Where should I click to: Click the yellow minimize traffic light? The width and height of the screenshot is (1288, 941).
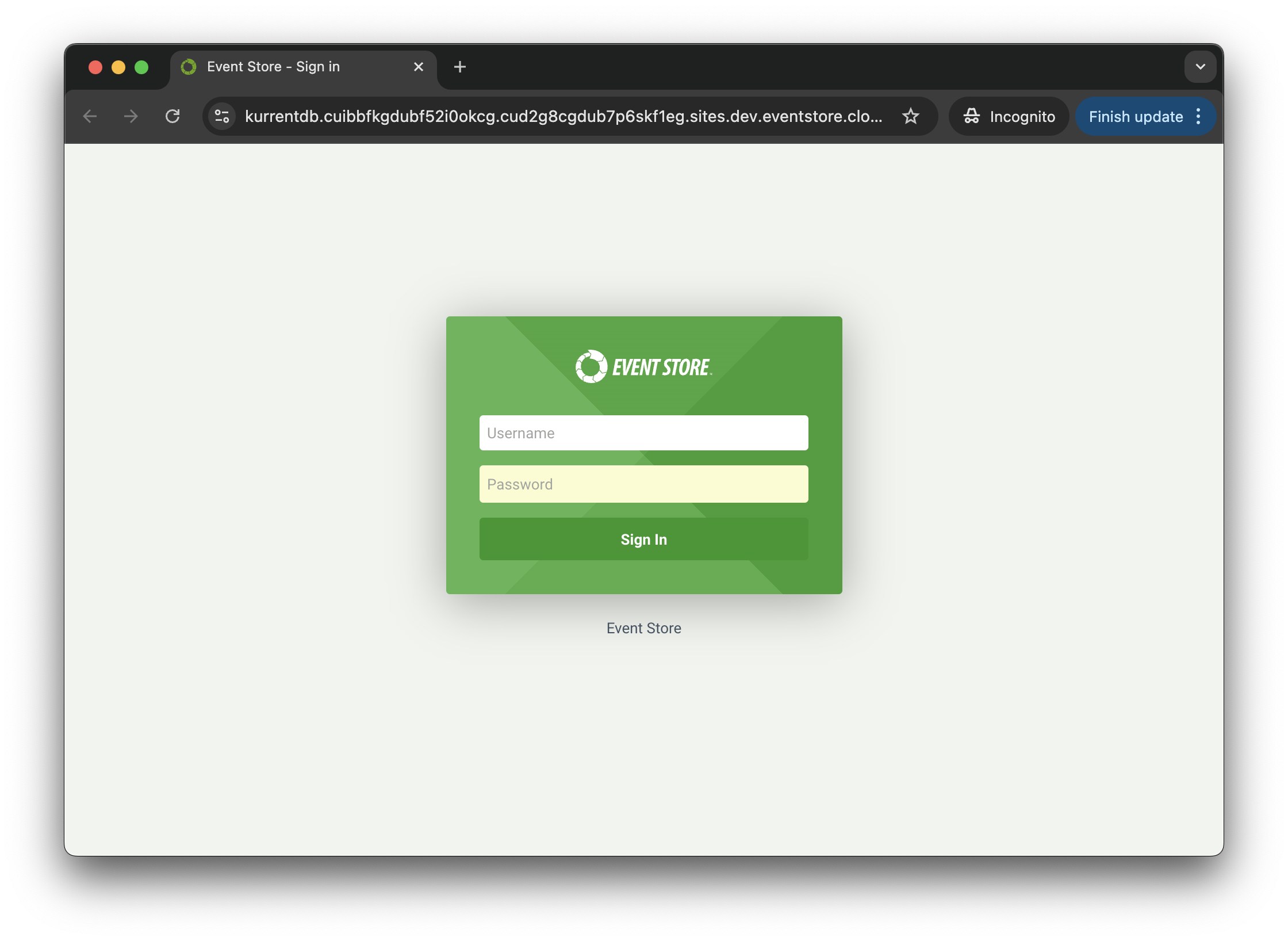(x=118, y=67)
